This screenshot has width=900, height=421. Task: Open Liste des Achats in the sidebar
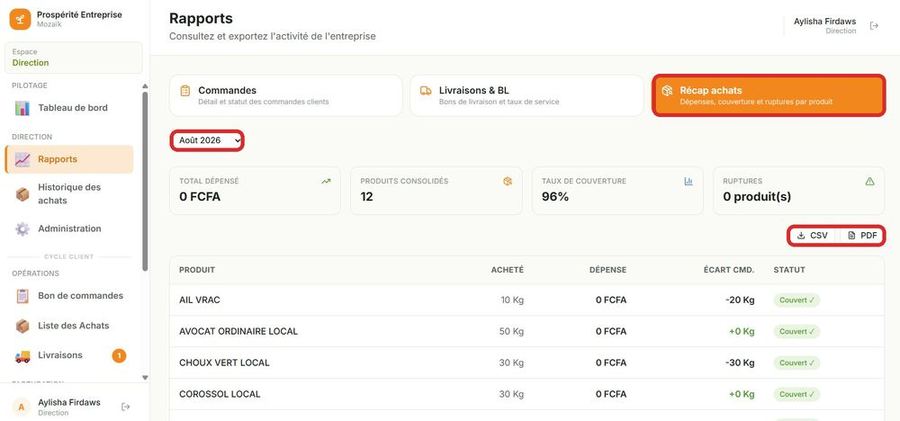click(x=69, y=326)
